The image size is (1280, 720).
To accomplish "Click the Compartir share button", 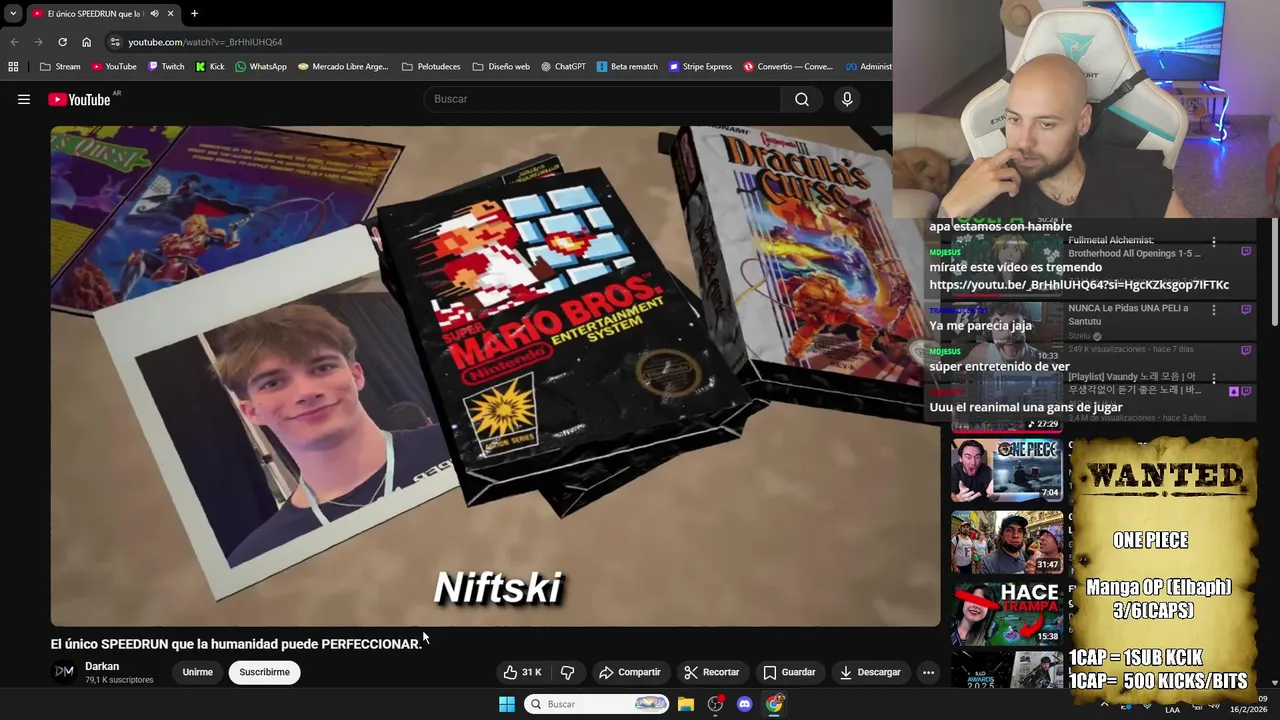I will pos(629,672).
